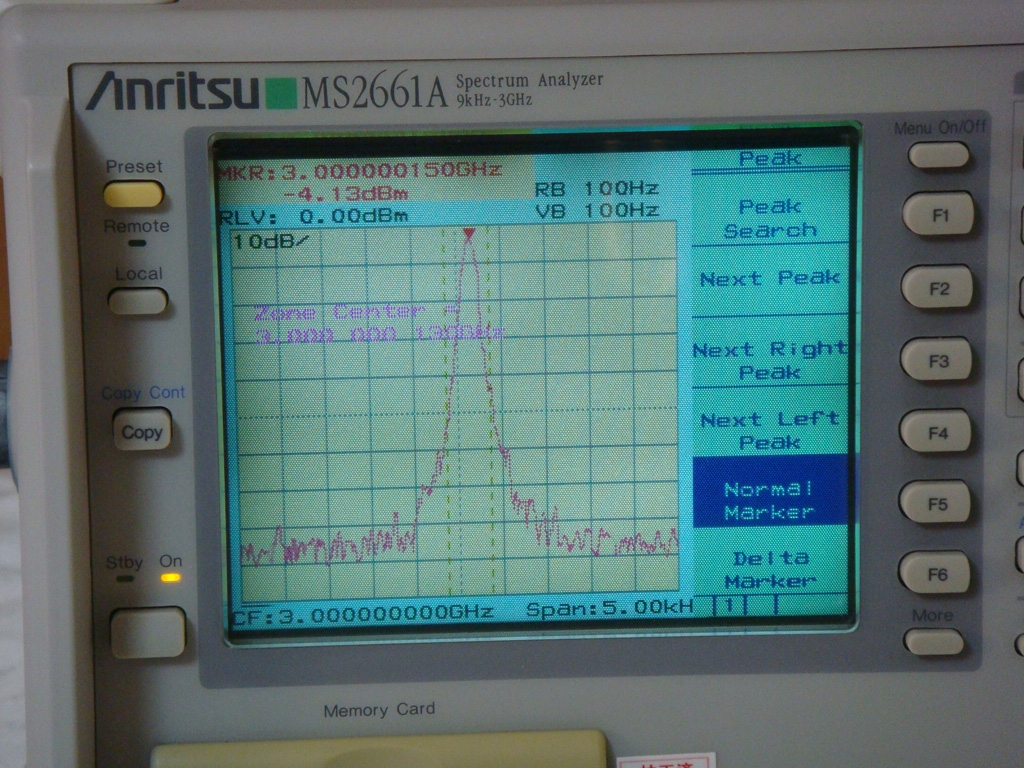Select the RLV: 0.00dBm reference level
This screenshot has width=1024, height=768.
(x=313, y=216)
